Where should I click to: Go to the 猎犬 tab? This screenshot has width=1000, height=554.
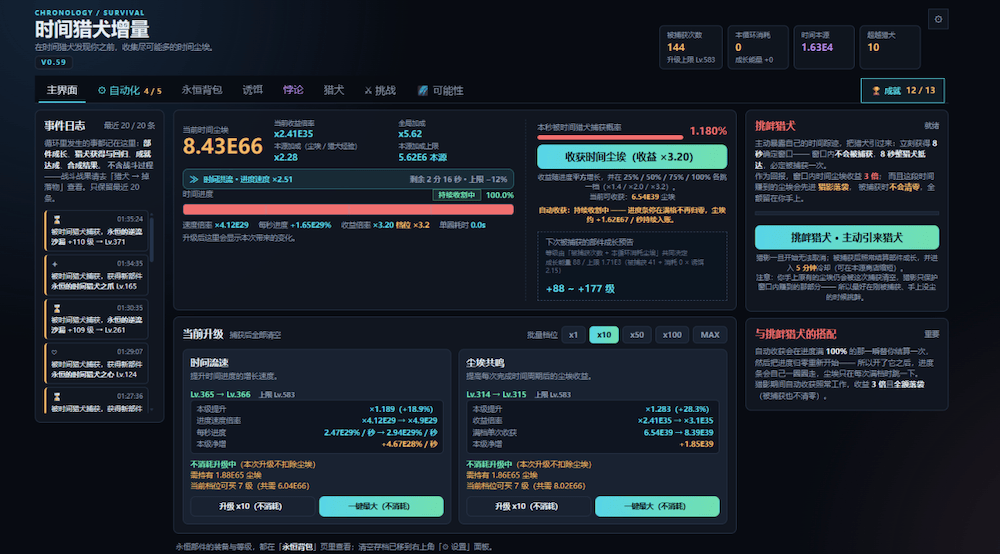coord(334,91)
